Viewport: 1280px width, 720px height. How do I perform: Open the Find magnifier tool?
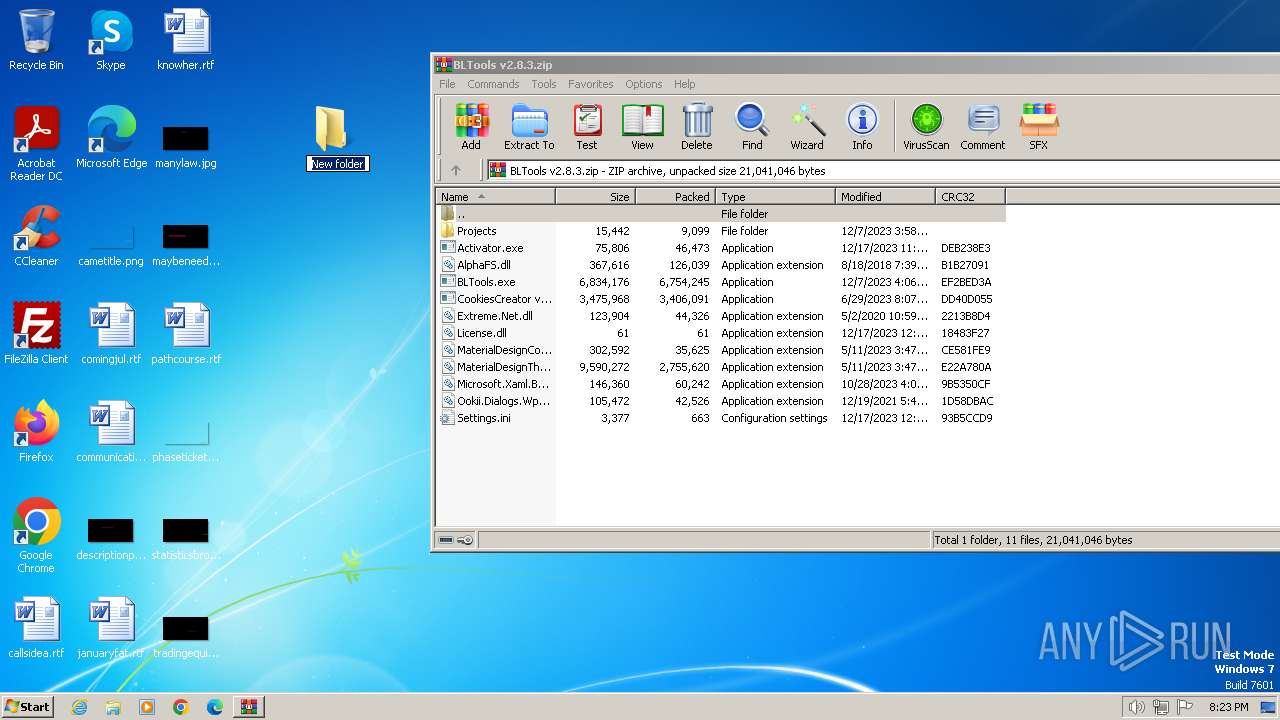tap(752, 127)
